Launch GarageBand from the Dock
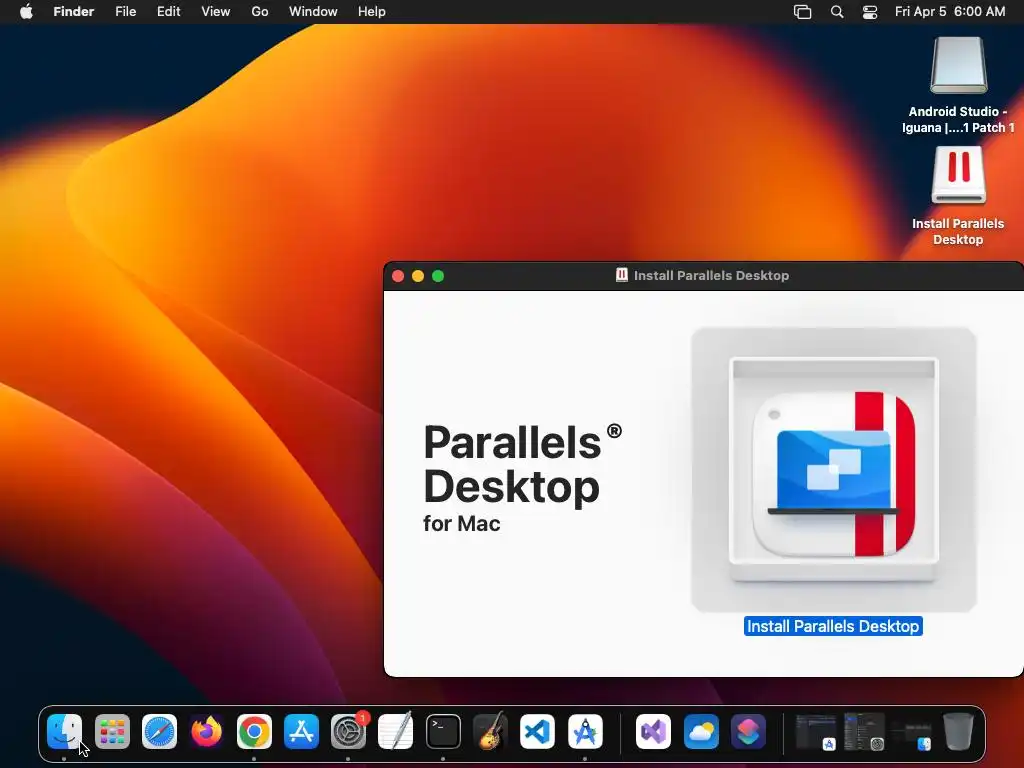1024x768 pixels. [490, 731]
